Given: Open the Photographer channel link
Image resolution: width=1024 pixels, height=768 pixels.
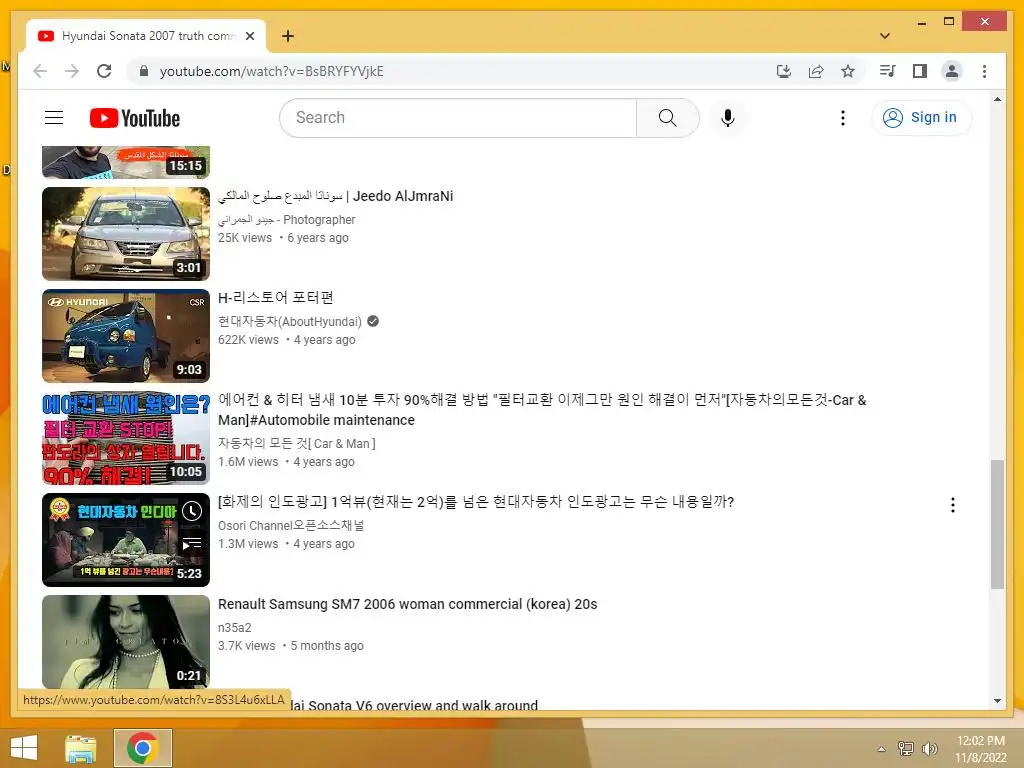Looking at the screenshot, I should pyautogui.click(x=287, y=219).
